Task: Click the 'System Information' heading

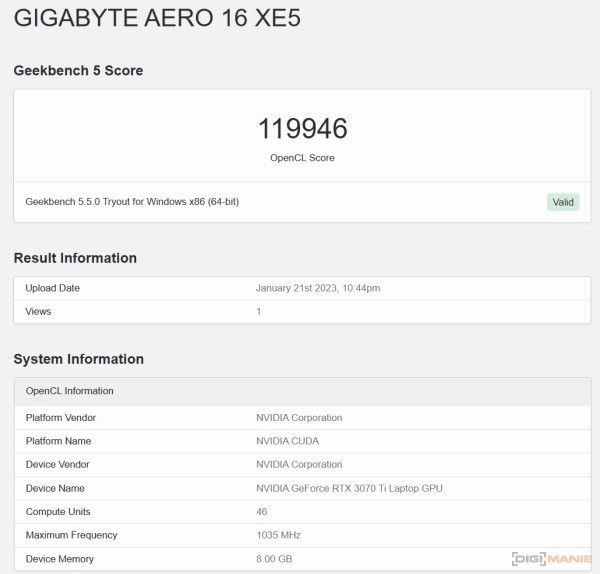Action: pos(79,359)
